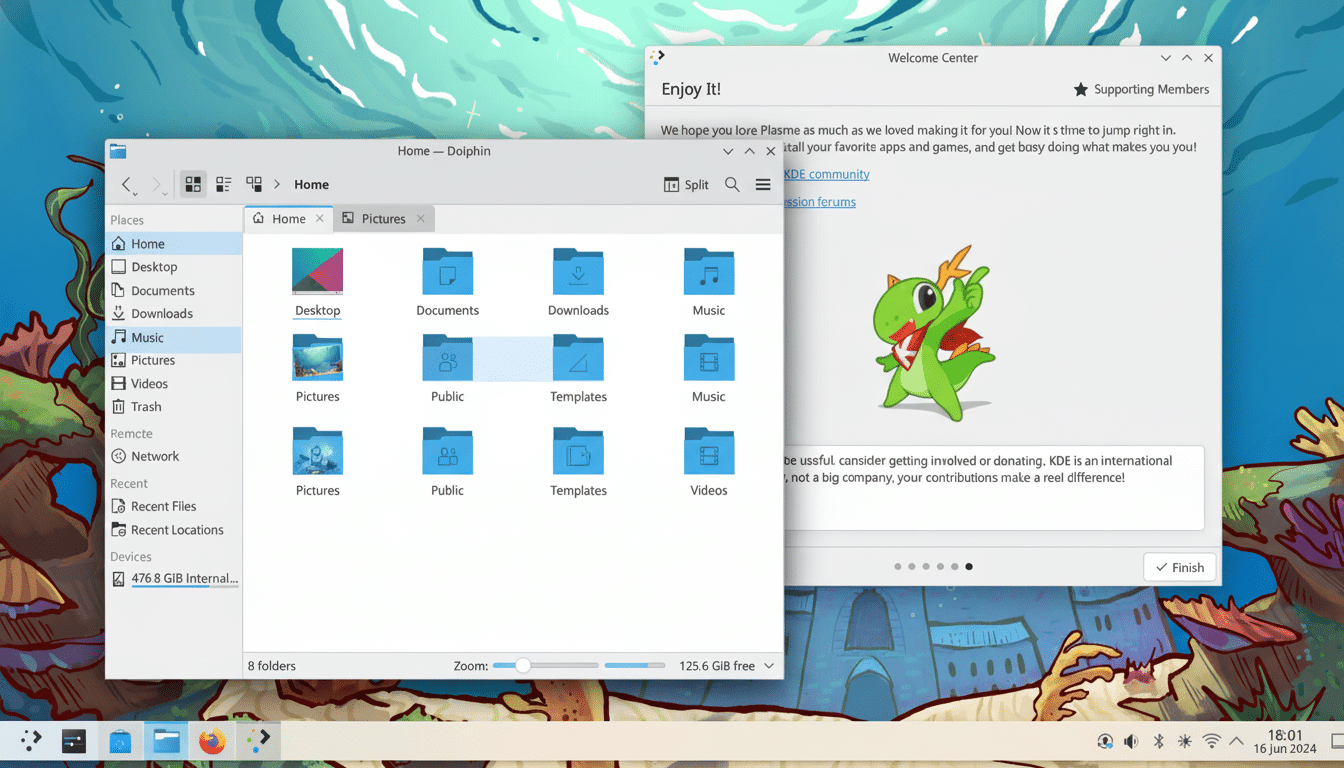Click the Finish button in Welcome Center
The height and width of the screenshot is (768, 1344).
point(1179,567)
